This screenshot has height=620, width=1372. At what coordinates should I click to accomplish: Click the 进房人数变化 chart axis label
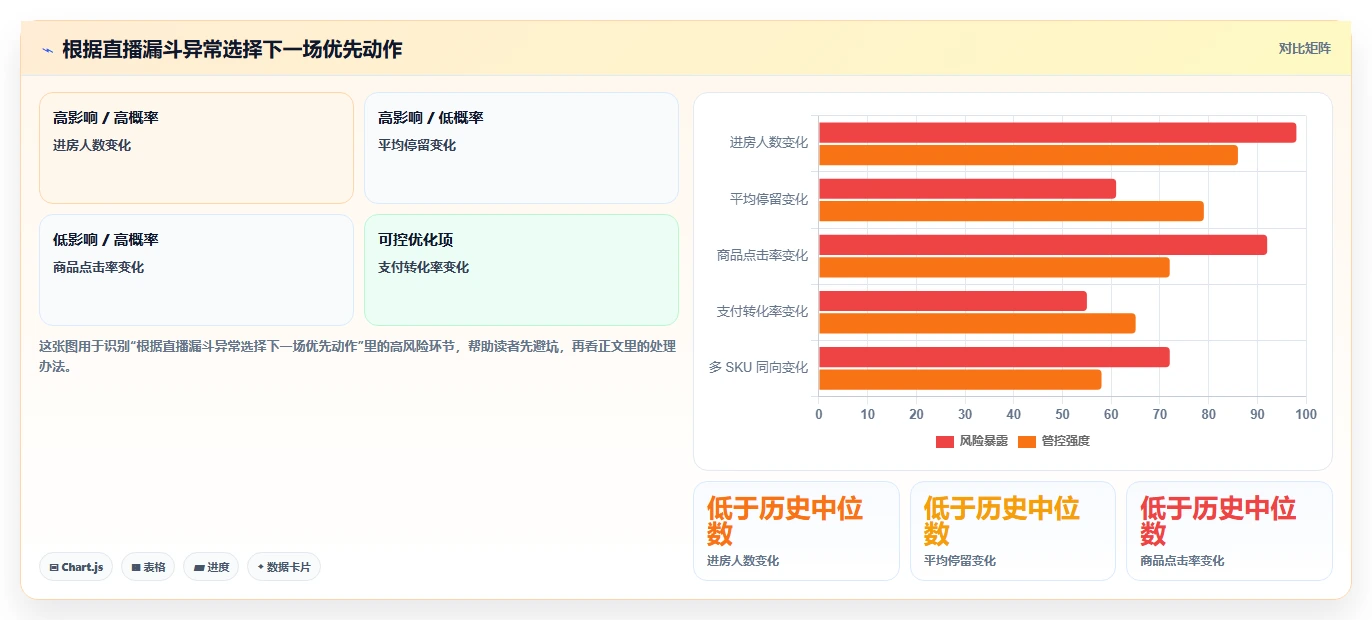pyautogui.click(x=768, y=143)
